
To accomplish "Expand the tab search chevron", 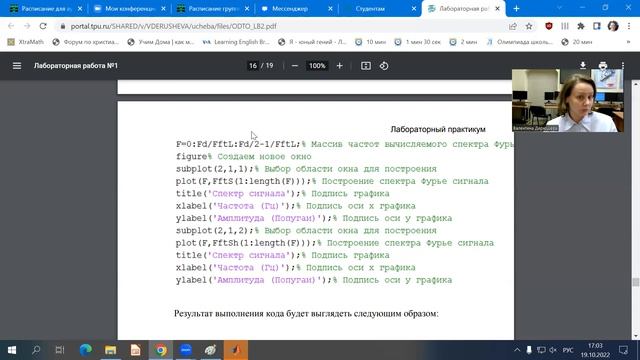I will pyautogui.click(x=559, y=8).
